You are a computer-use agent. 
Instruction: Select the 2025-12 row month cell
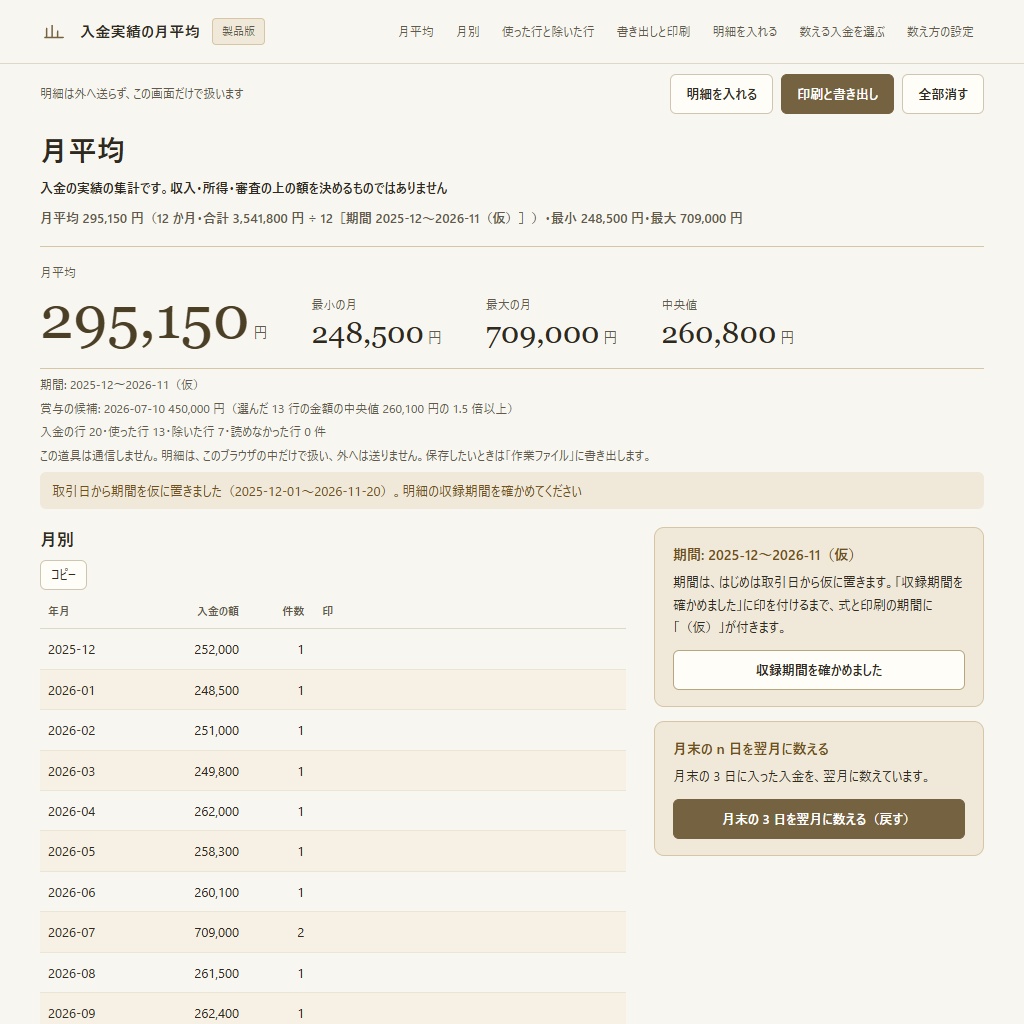71,649
